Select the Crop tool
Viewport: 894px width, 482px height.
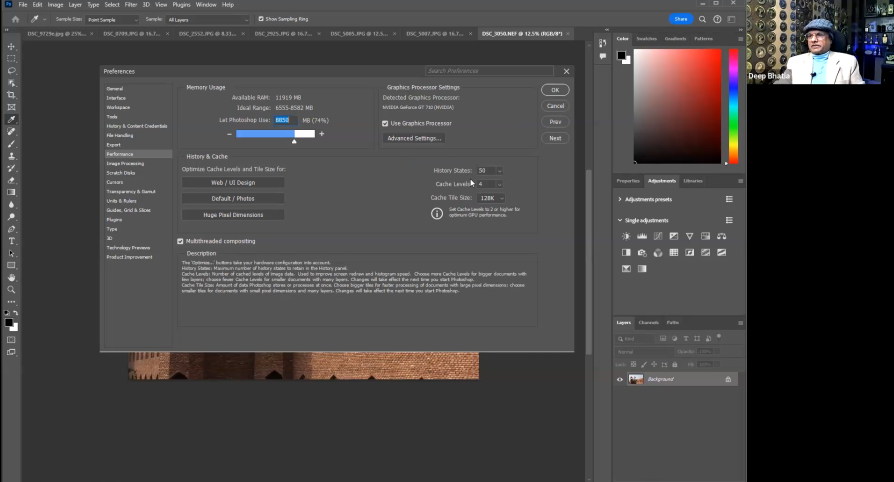(11, 95)
